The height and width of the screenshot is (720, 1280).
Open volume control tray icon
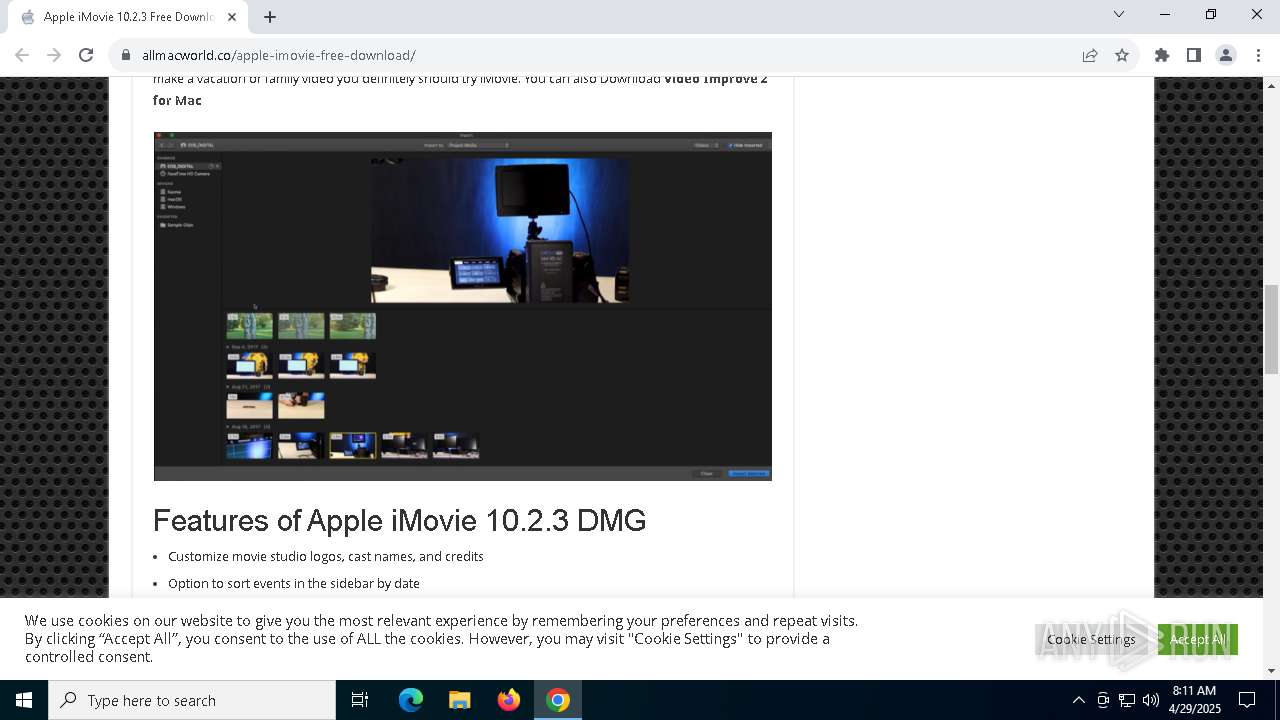[x=1151, y=700]
